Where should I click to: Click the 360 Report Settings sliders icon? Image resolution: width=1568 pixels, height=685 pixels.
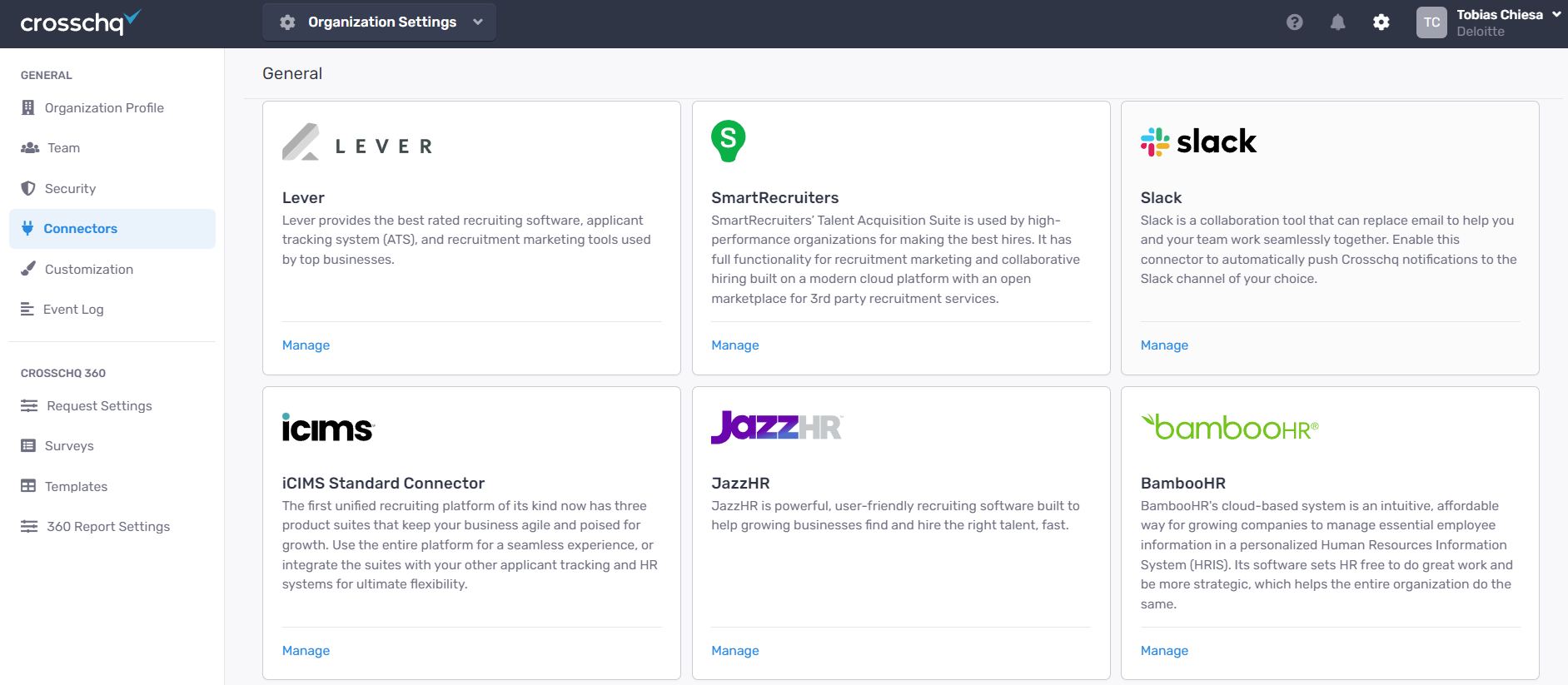29,526
